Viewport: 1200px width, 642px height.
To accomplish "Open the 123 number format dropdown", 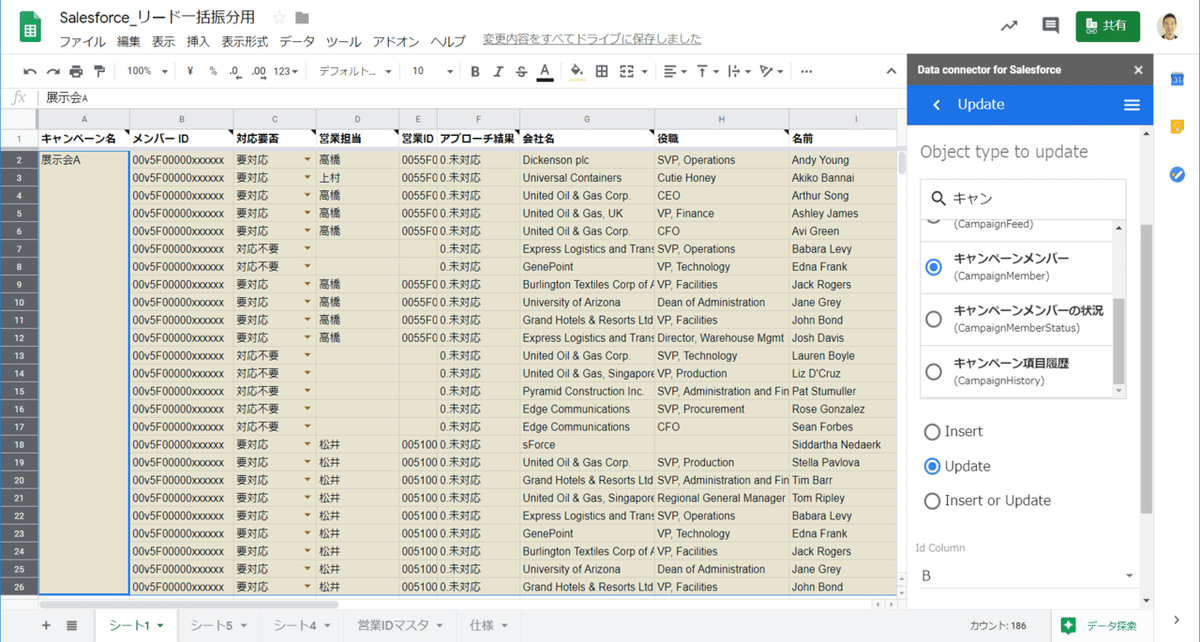I will [287, 72].
